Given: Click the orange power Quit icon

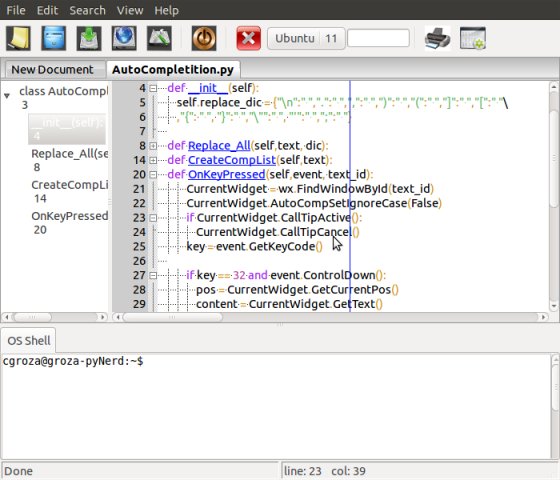Looking at the screenshot, I should coord(204,38).
